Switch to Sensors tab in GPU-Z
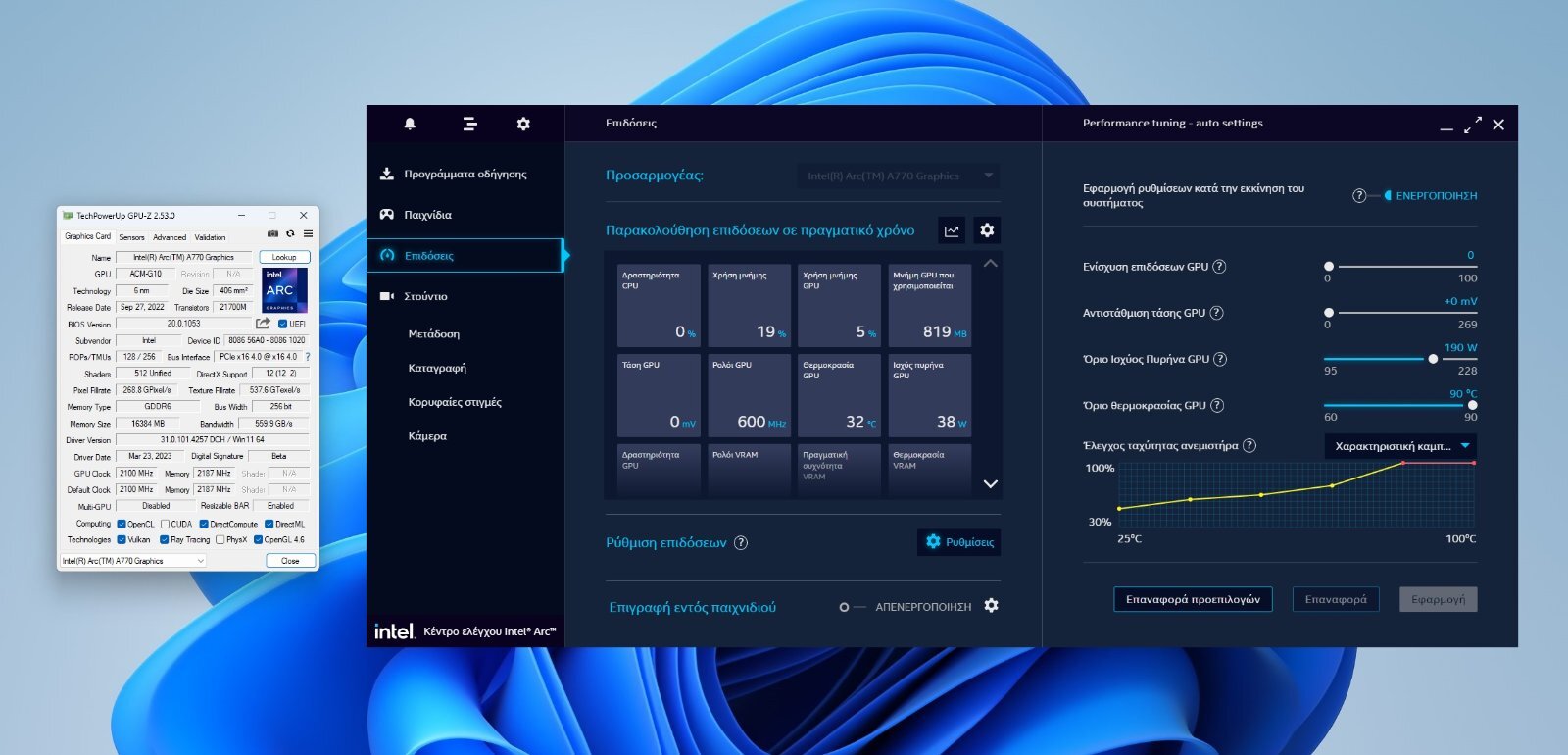 pos(131,237)
